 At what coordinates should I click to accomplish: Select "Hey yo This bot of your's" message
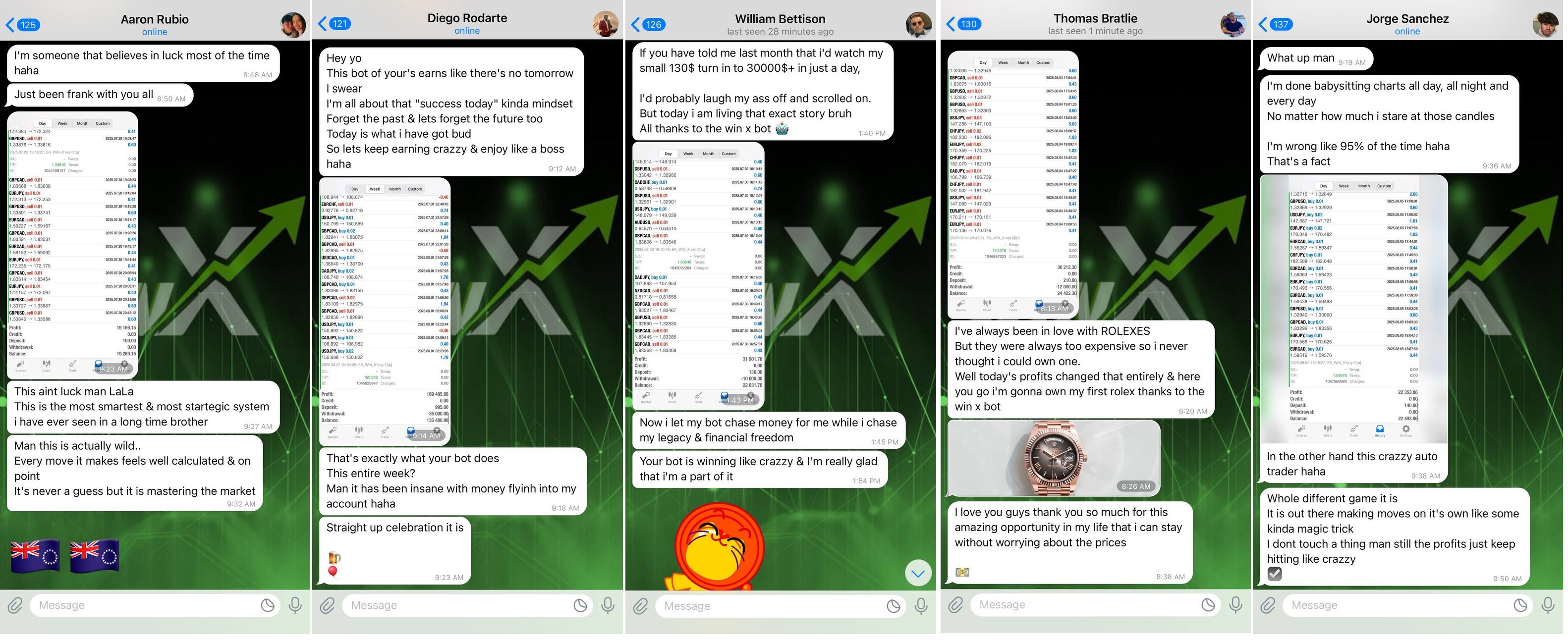pos(451,112)
